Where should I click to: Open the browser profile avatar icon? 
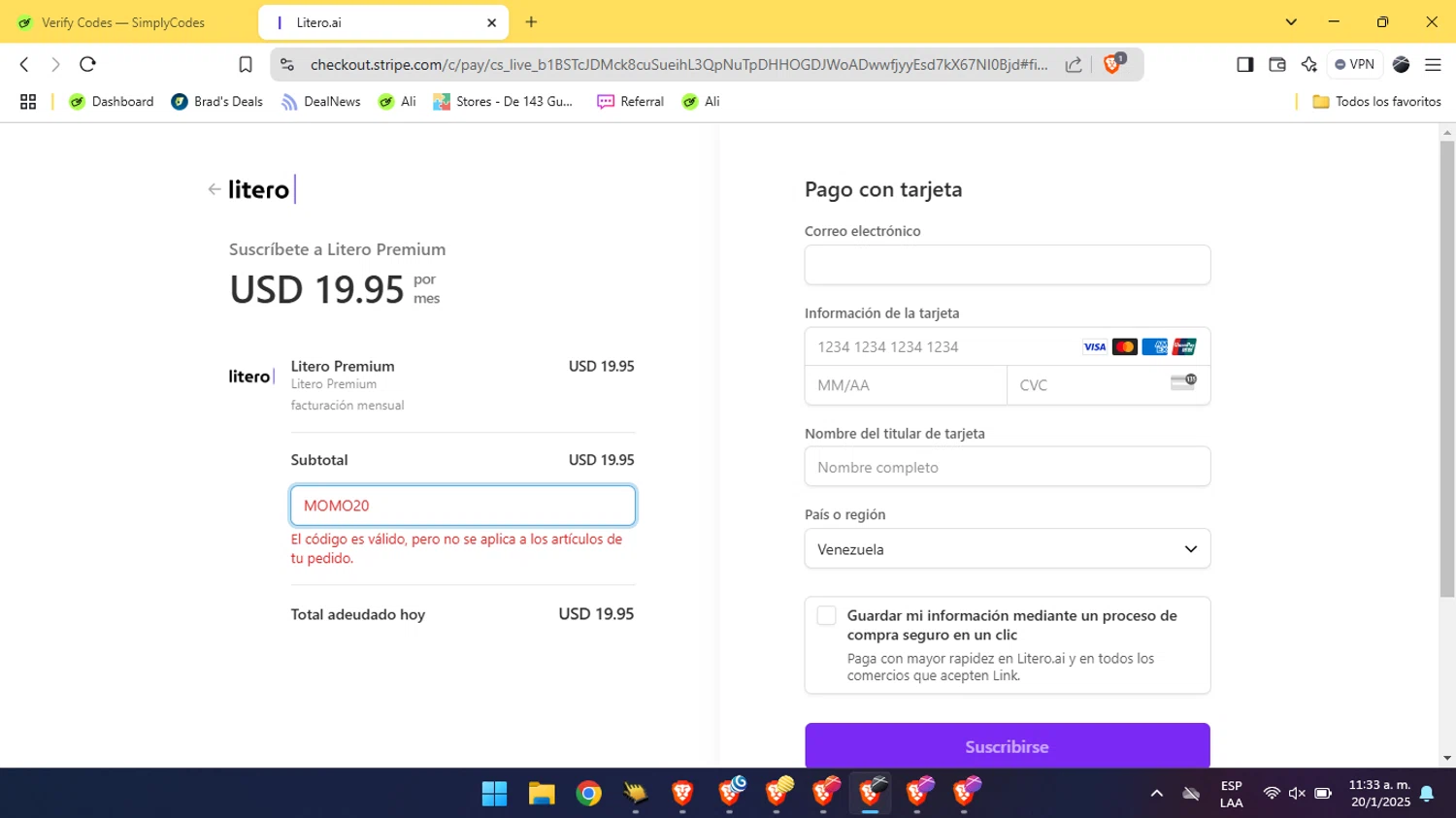pyautogui.click(x=1401, y=64)
